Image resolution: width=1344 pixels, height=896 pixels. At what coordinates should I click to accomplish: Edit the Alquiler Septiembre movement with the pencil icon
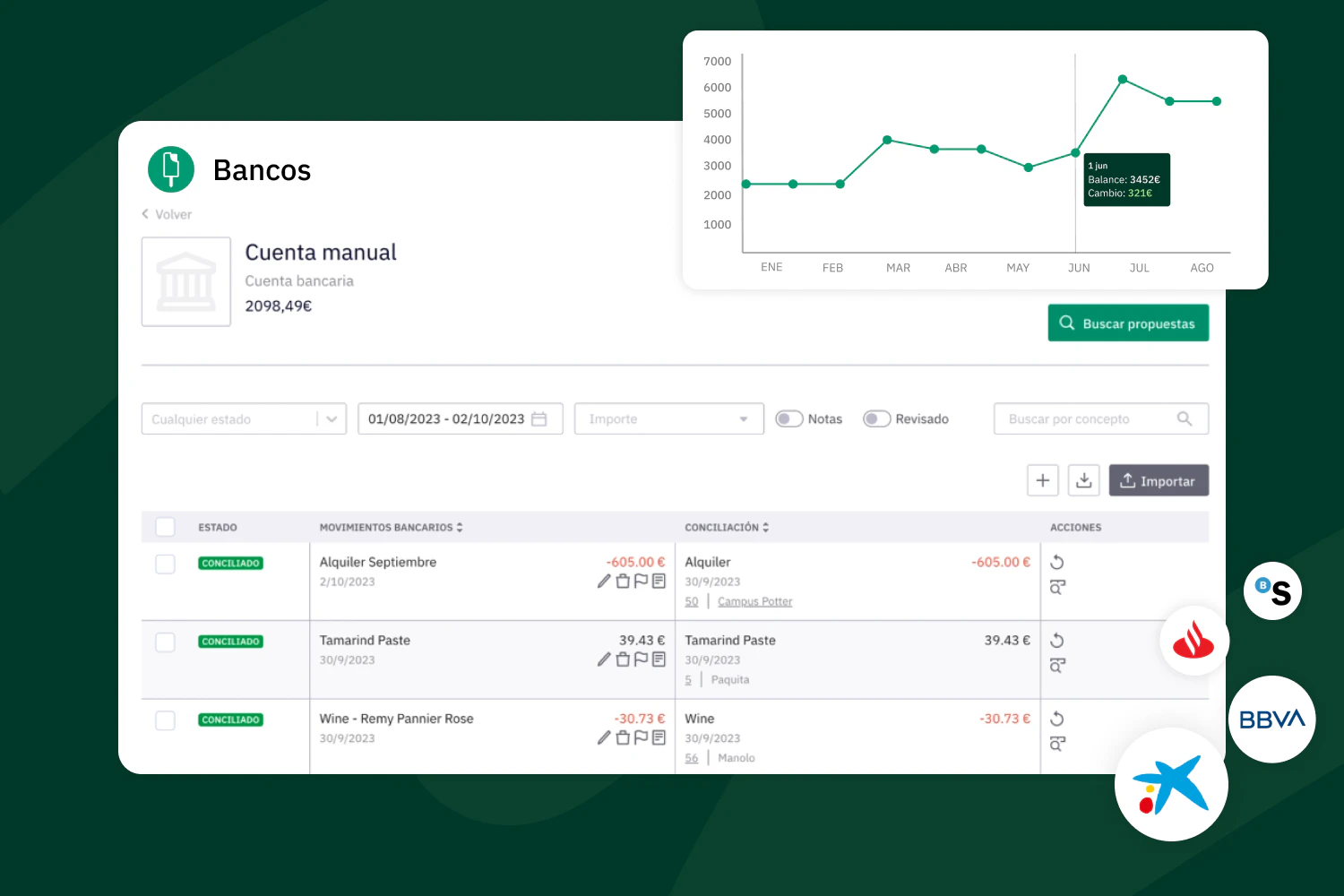(x=603, y=581)
